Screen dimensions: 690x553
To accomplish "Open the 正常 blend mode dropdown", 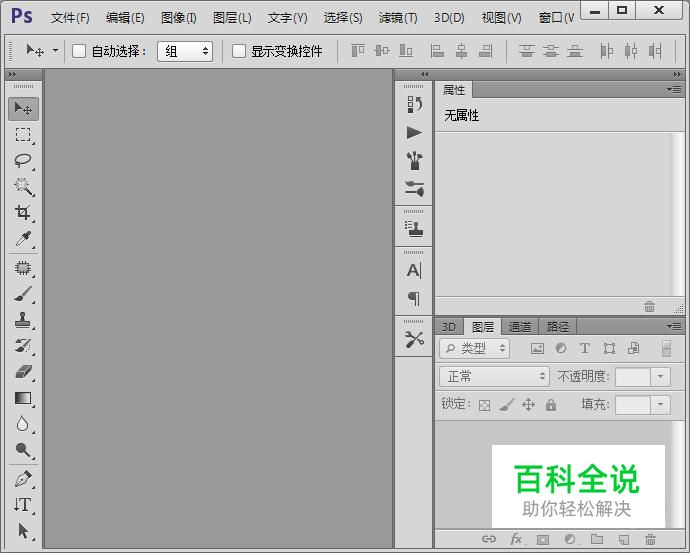I will pos(494,377).
